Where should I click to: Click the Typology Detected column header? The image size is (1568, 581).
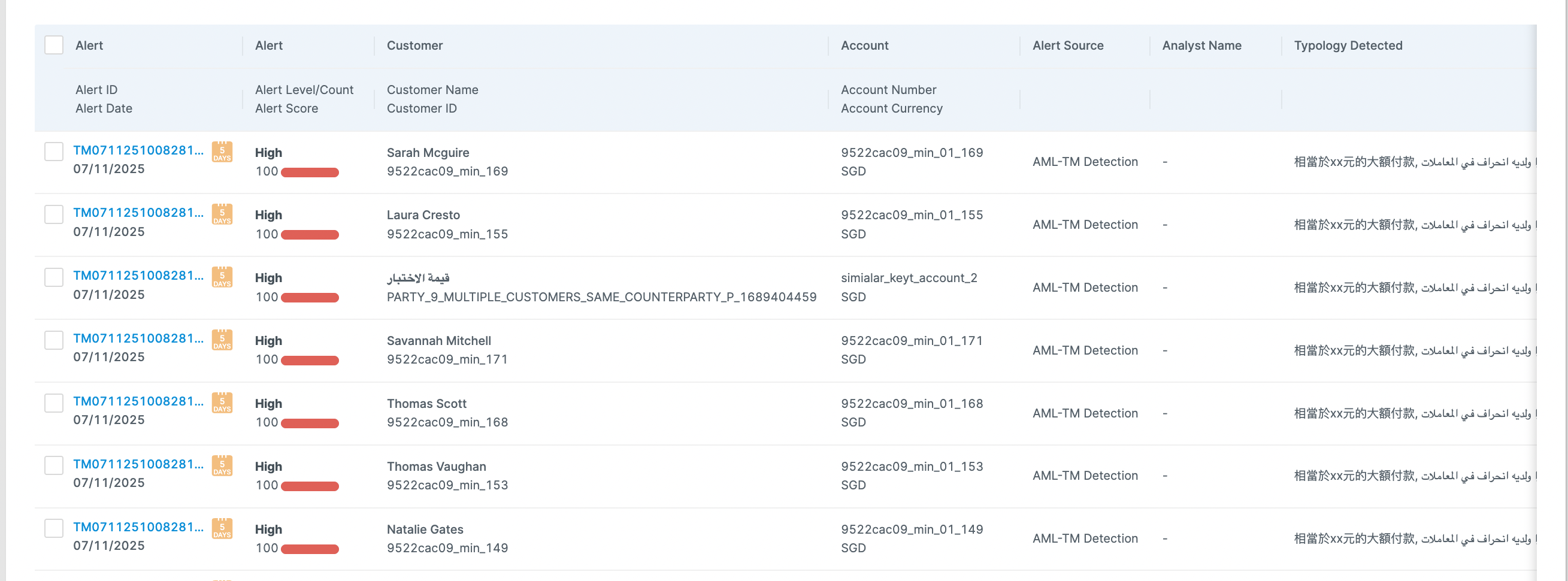(x=1348, y=46)
